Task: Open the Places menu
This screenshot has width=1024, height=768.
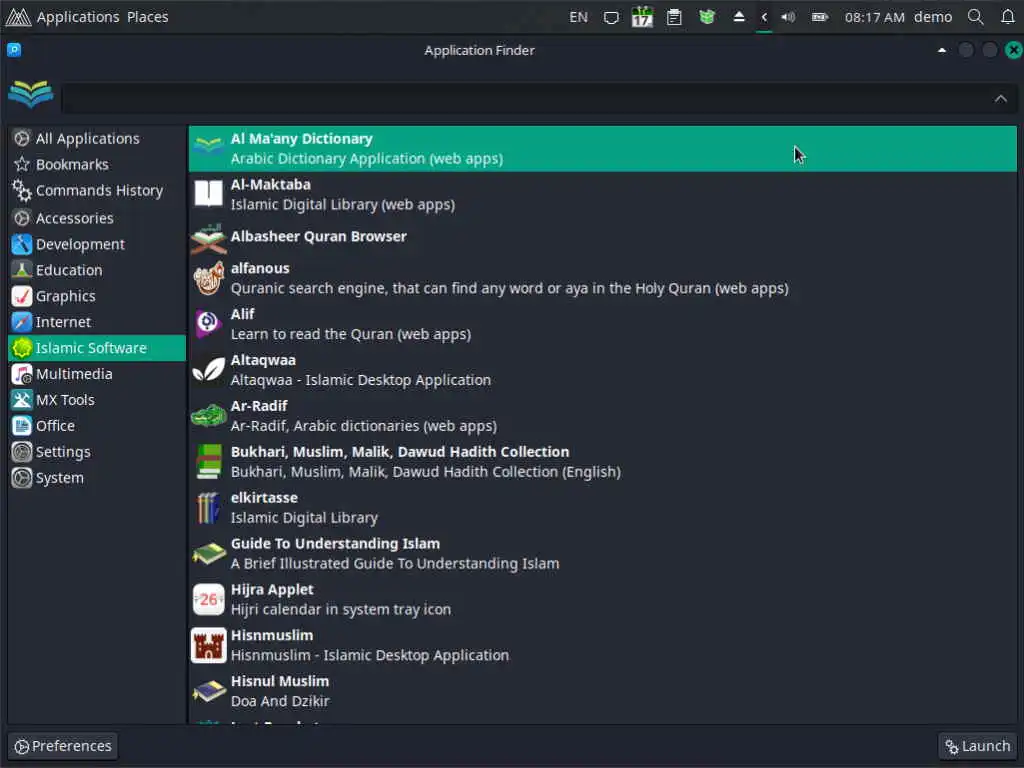Action: tap(148, 17)
